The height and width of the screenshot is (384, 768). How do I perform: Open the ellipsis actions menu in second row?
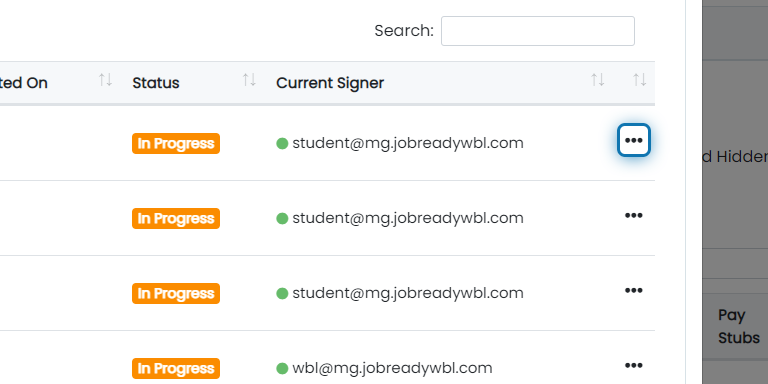[633, 216]
